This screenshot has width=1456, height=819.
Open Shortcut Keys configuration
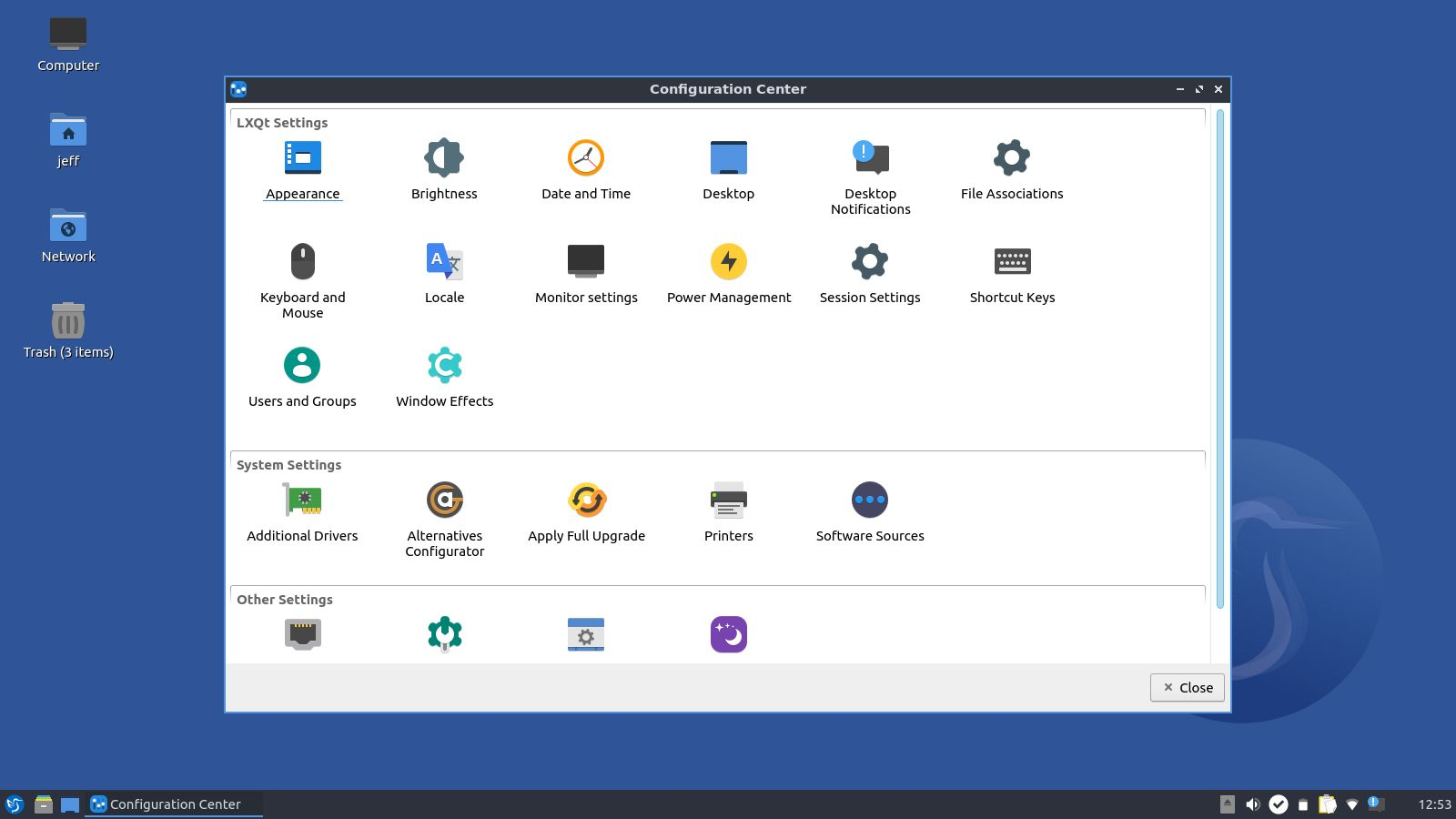click(x=1012, y=274)
